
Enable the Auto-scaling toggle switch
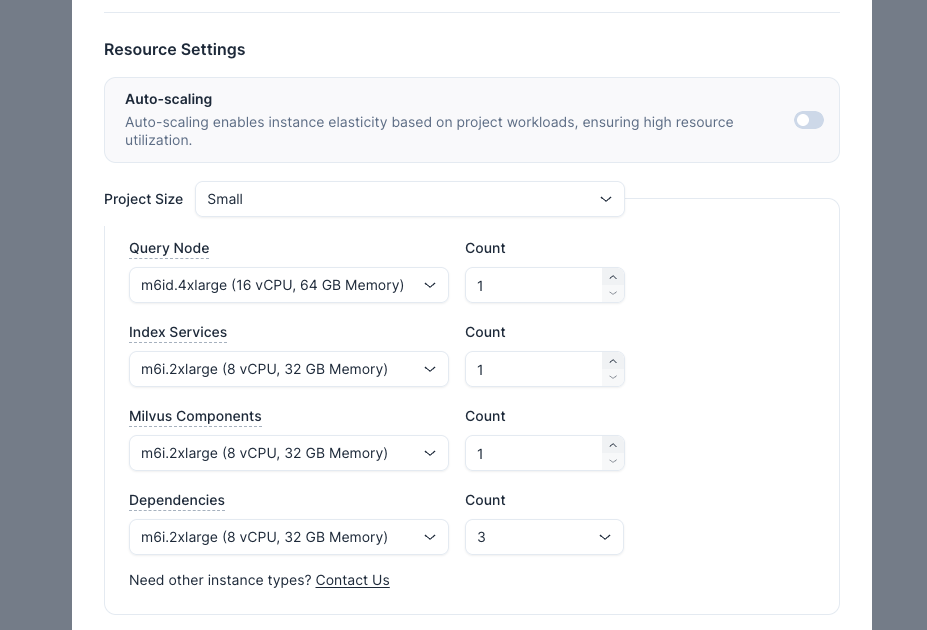808,120
